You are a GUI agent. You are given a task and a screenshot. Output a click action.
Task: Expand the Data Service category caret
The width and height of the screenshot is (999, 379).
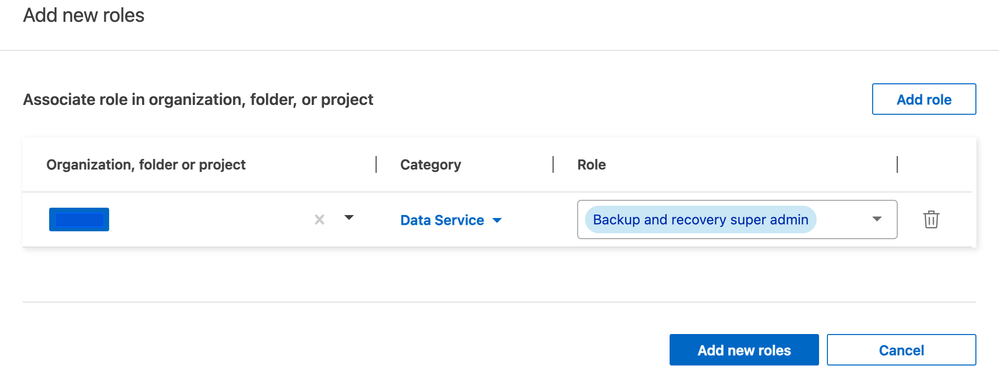point(498,220)
